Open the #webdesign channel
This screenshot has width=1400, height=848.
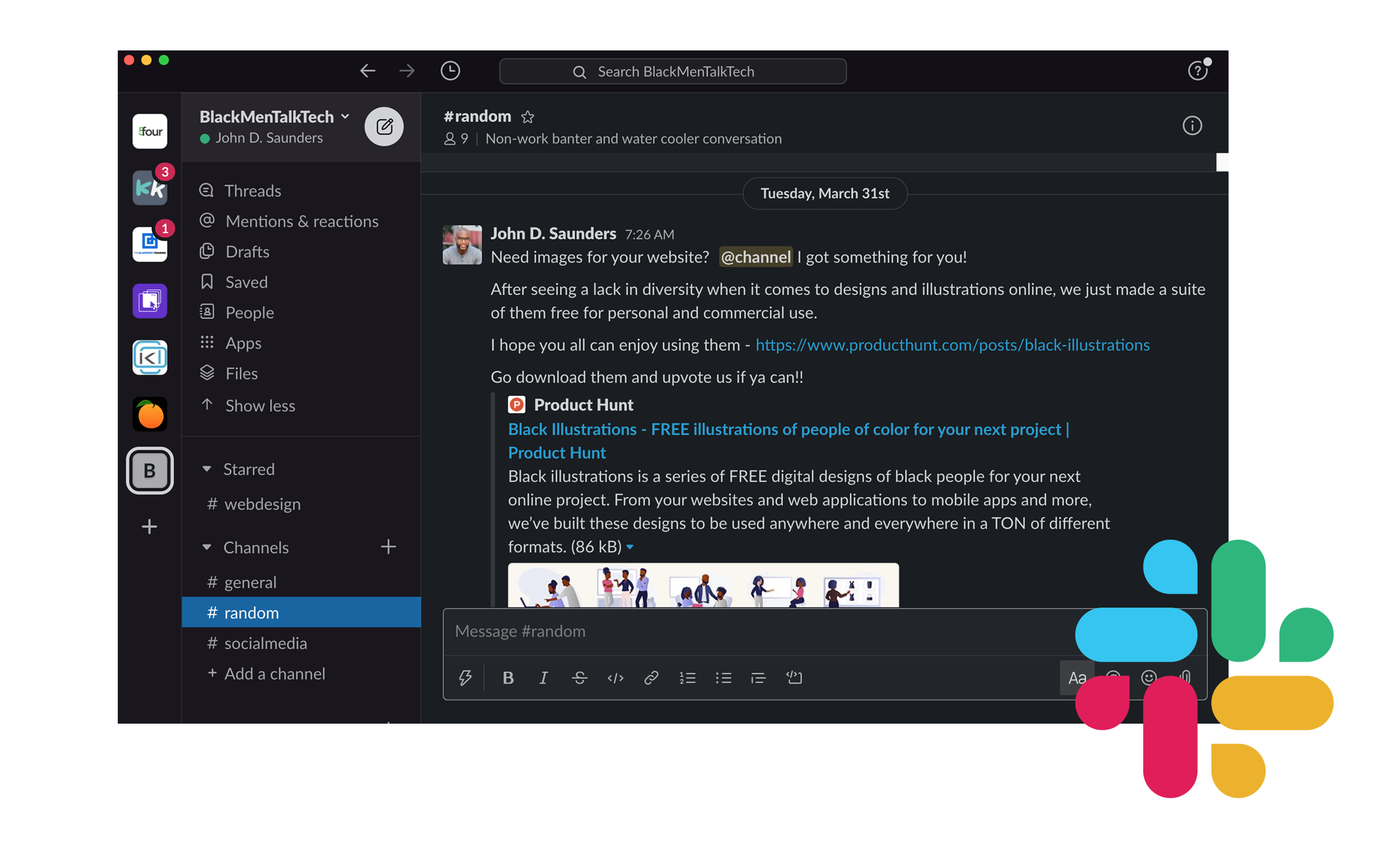301,504
